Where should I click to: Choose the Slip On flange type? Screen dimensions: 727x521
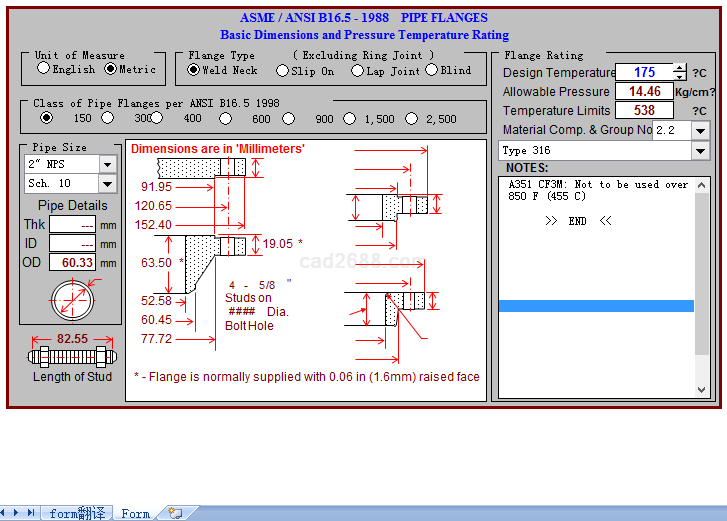coord(282,71)
